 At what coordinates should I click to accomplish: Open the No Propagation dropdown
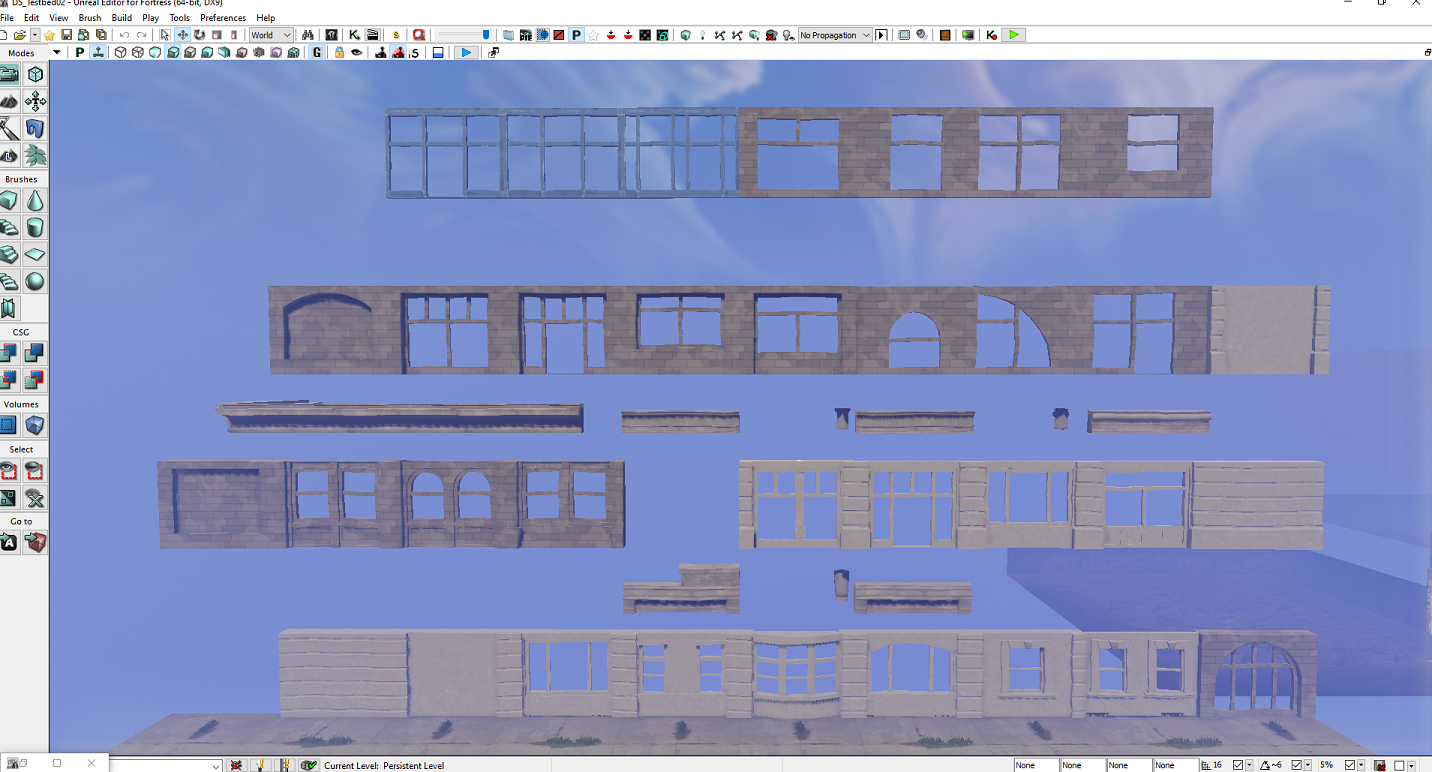click(x=835, y=35)
